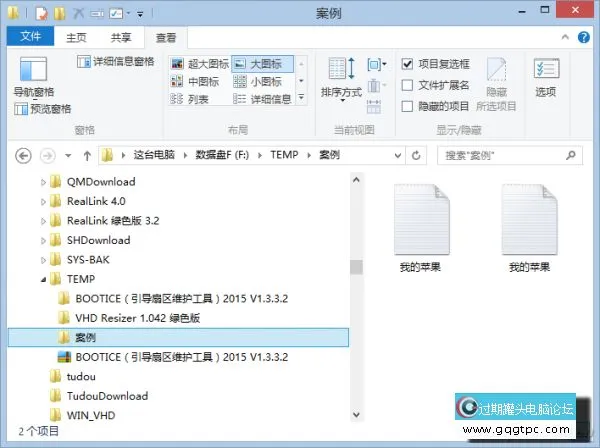The height and width of the screenshot is (448, 600).
Task: Select the second 我的苹果 file
Action: pyautogui.click(x=530, y=228)
